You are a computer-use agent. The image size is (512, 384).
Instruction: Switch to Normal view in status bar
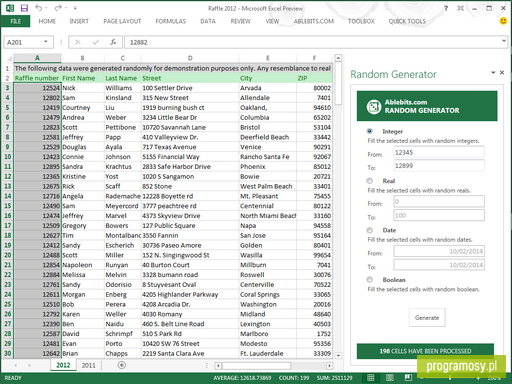click(371, 378)
